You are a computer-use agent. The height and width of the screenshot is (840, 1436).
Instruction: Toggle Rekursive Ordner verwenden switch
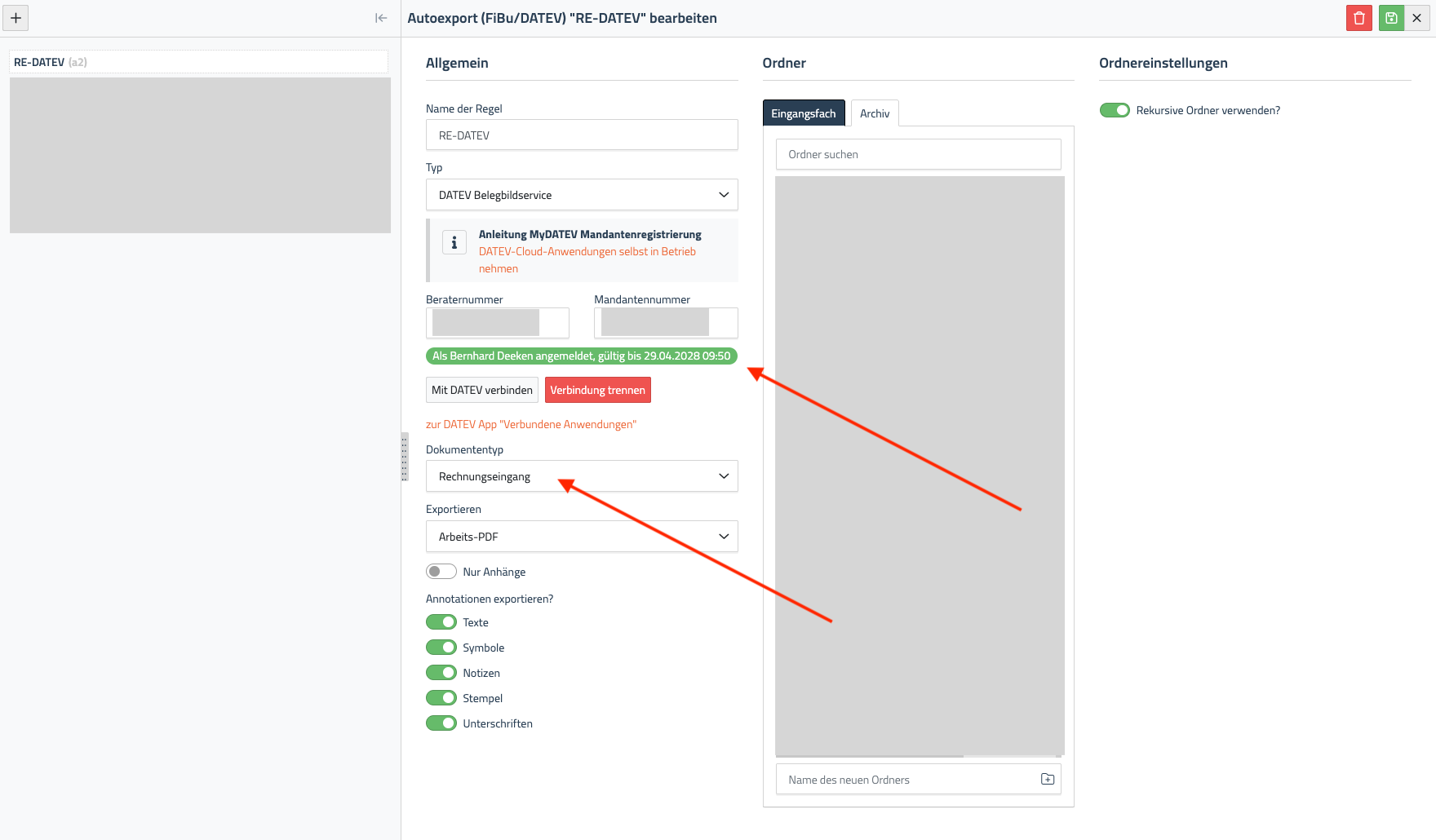click(1115, 110)
